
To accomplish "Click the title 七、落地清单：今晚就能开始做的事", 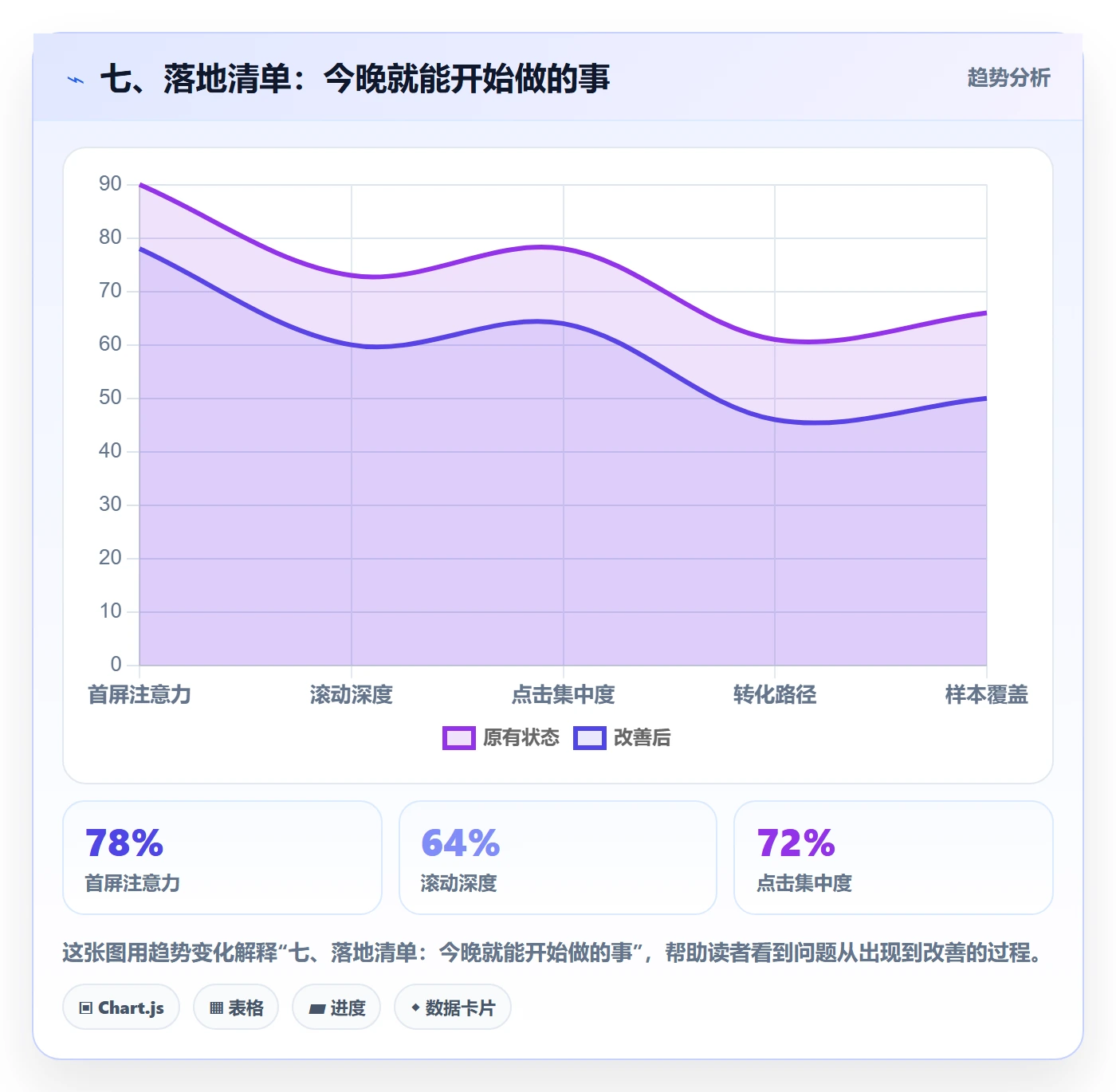I will 355,79.
